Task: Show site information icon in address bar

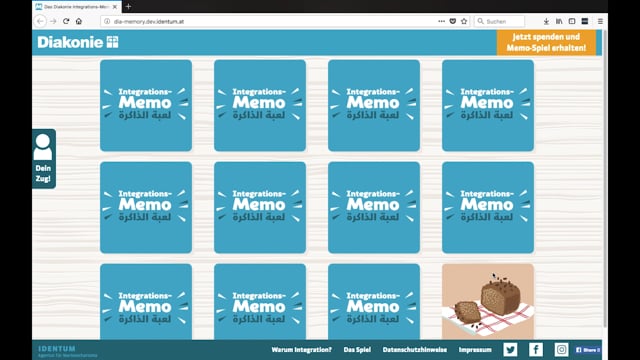Action: (107, 21)
